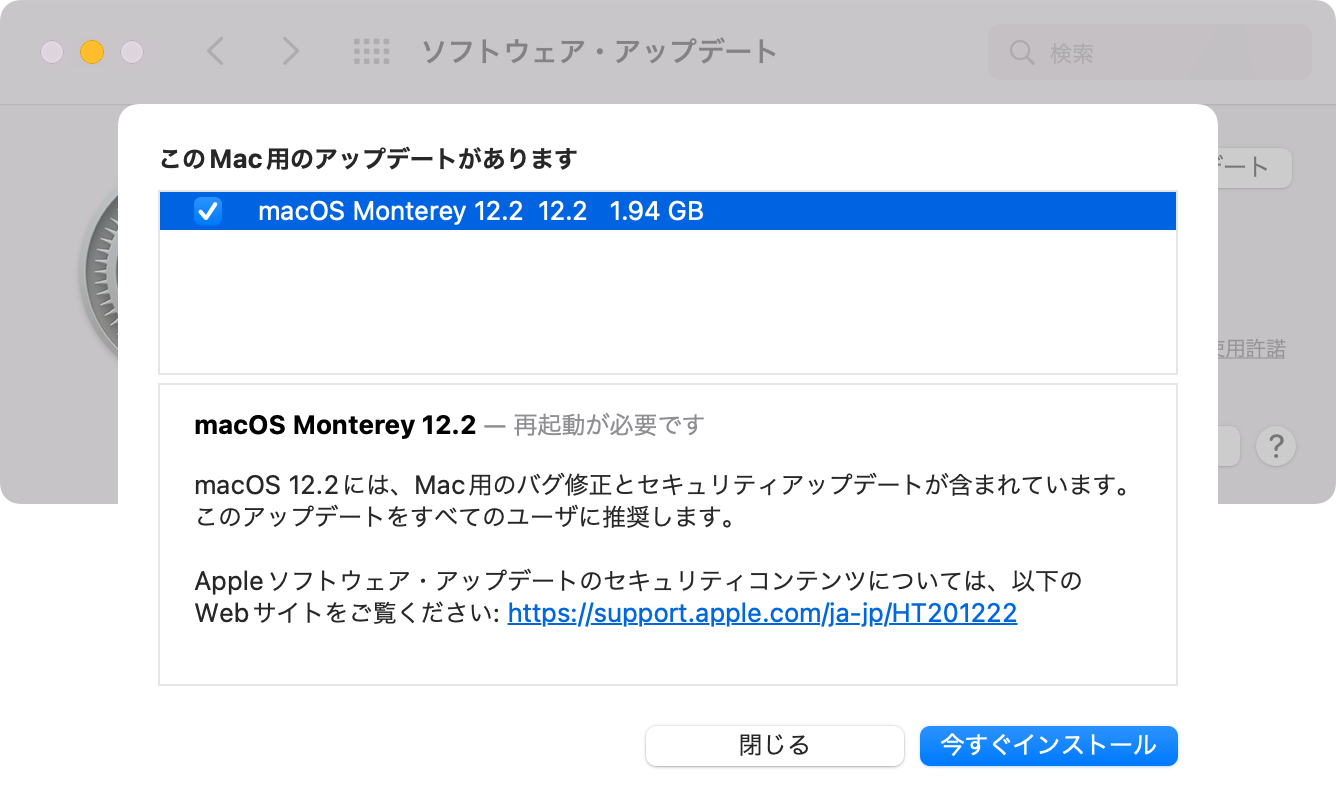Click the 今すぐインストール button
The width and height of the screenshot is (1336, 806).
point(1049,746)
